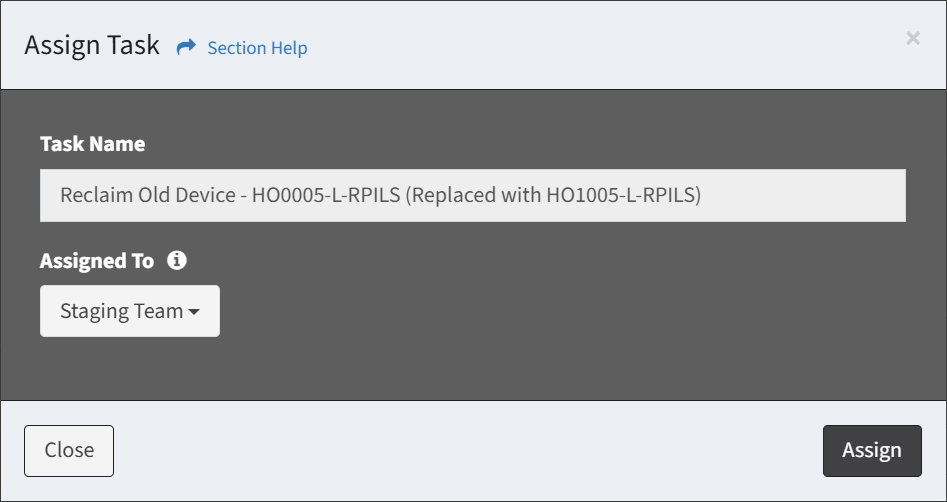
Task: Click the Assign Task dialog title
Action: click(x=92, y=45)
